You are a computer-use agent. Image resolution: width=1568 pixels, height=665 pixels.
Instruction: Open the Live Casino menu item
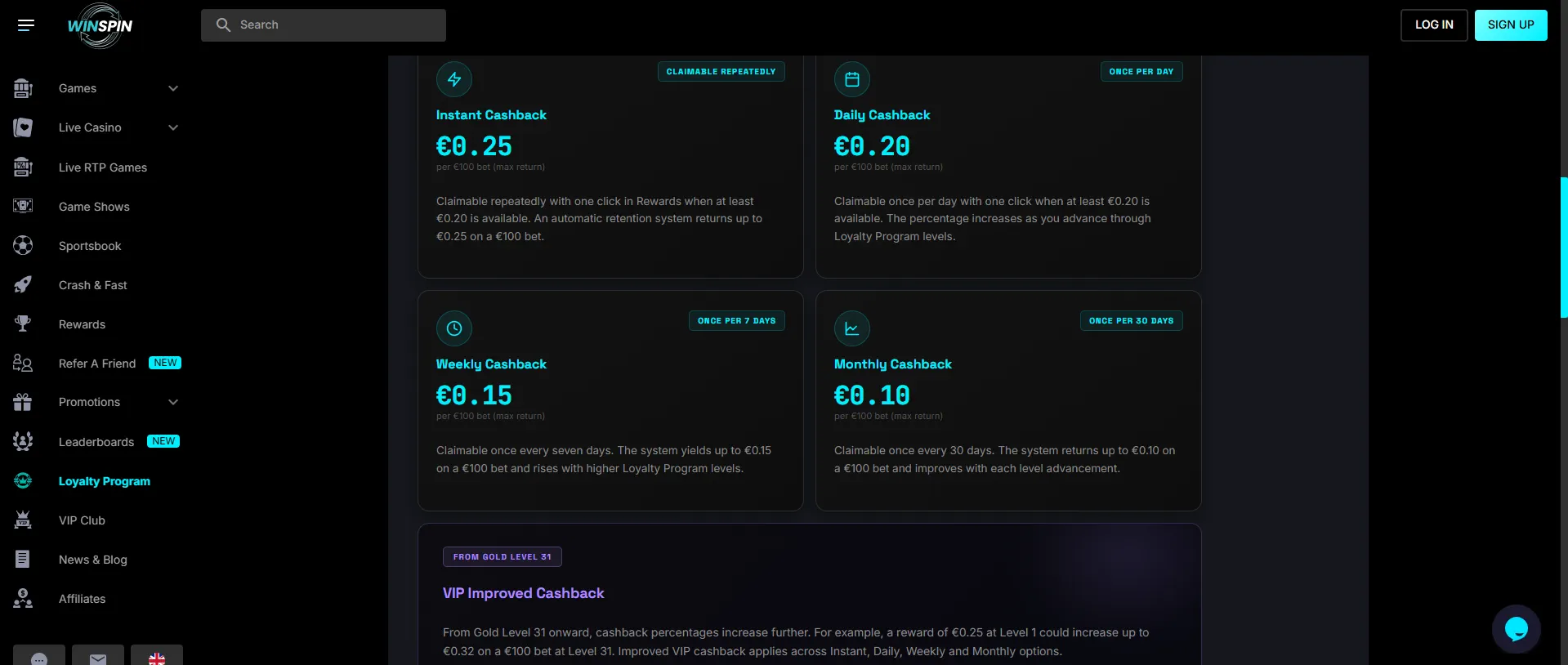point(90,127)
